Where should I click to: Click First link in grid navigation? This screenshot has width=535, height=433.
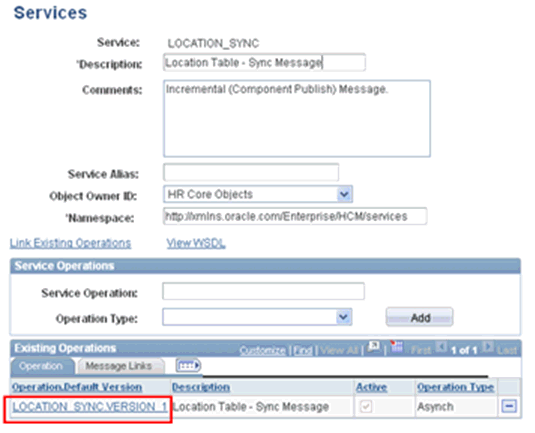(421, 350)
